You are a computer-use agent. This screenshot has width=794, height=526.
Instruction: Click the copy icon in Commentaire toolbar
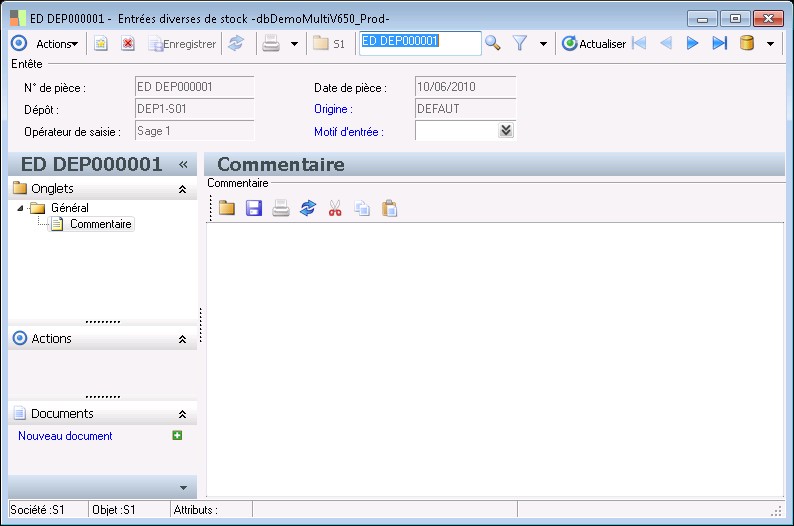[x=362, y=208]
